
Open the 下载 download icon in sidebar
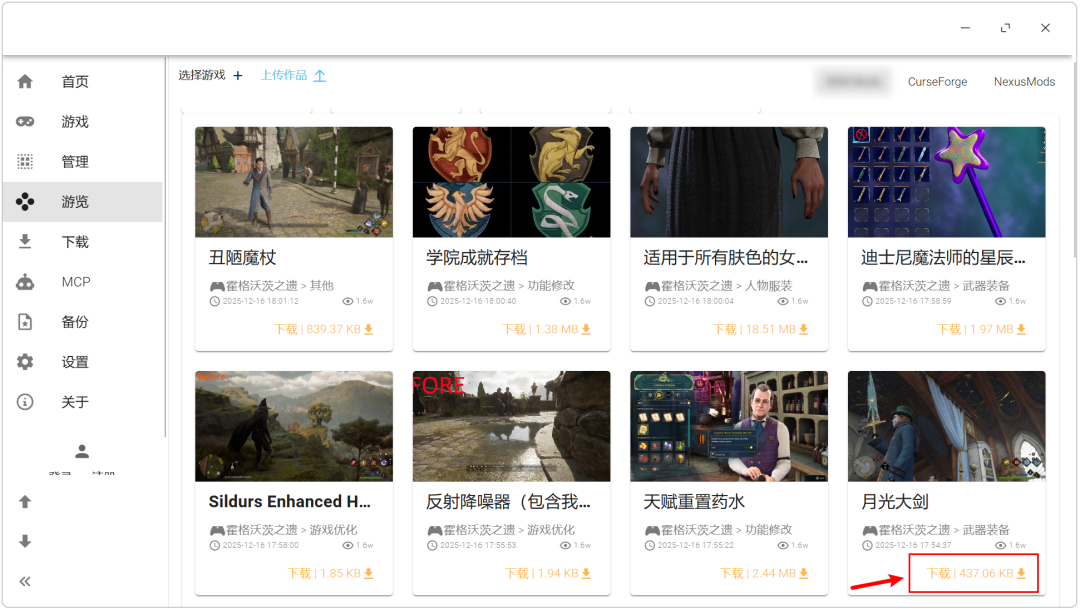click(x=25, y=241)
